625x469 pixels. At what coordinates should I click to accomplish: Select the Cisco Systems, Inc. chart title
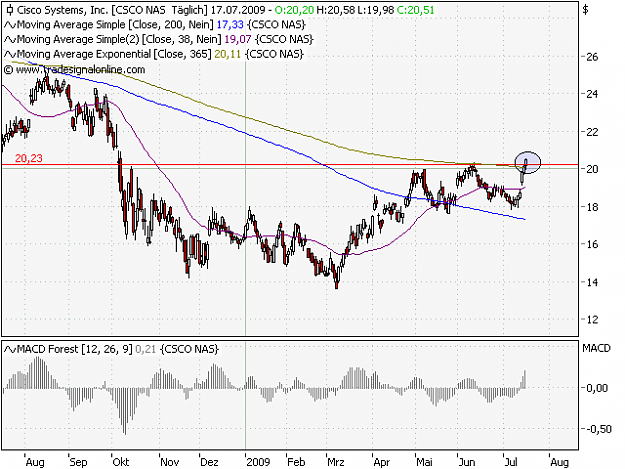[x=63, y=10]
